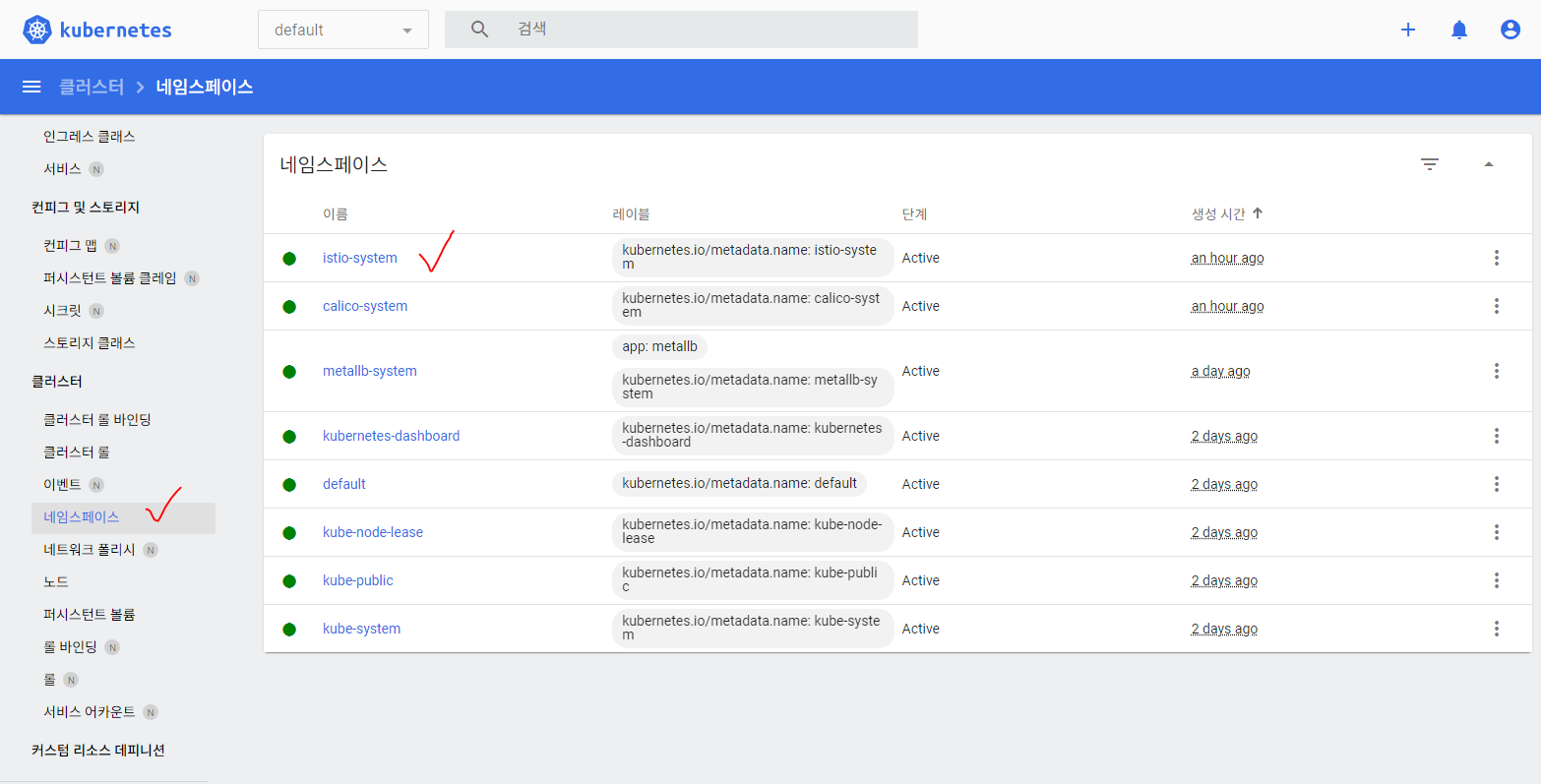Image resolution: width=1541 pixels, height=784 pixels.
Task: Click green status dot of kubernetes-dashboard
Action: click(x=289, y=437)
